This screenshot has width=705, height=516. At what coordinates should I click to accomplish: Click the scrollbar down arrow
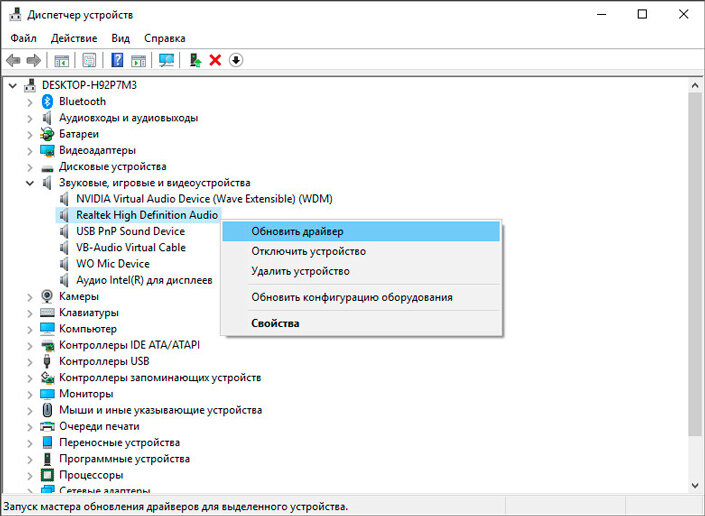point(695,485)
